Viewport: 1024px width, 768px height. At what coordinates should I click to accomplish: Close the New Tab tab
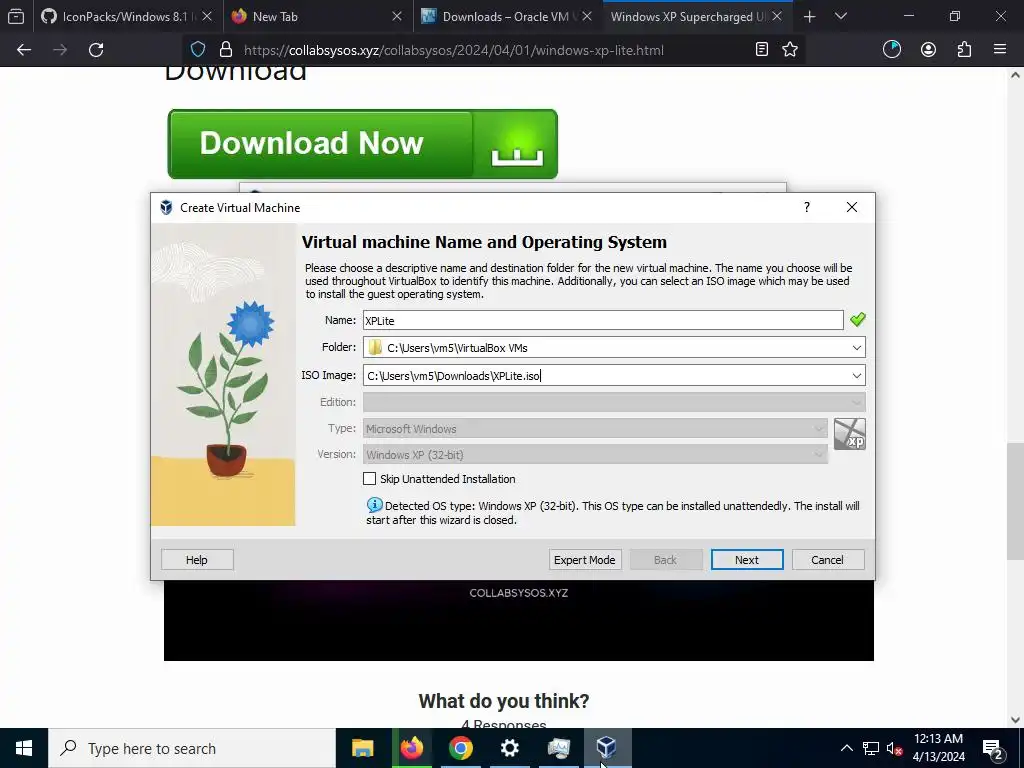tap(396, 16)
